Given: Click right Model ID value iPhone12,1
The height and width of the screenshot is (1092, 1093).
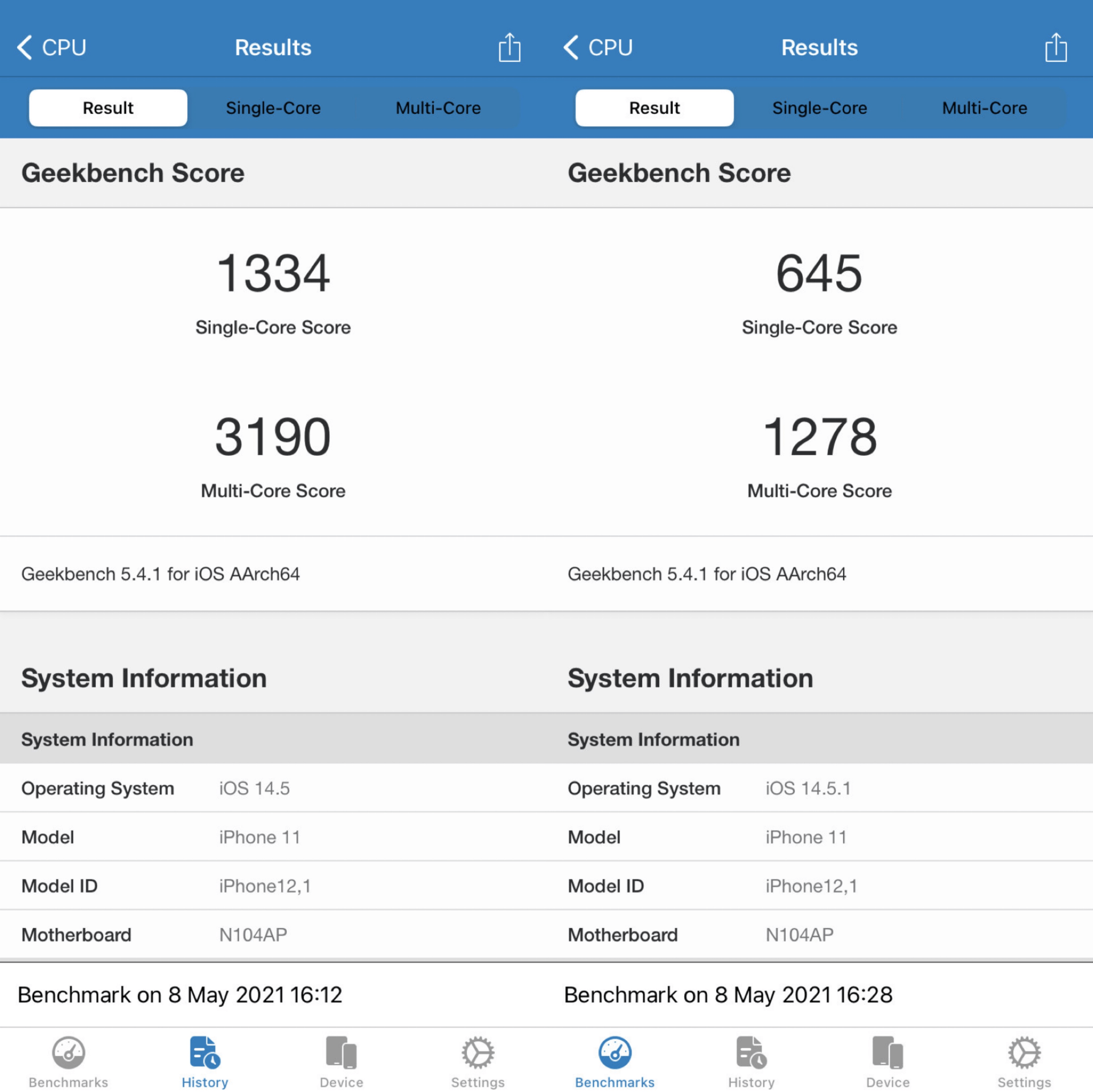Looking at the screenshot, I should (x=812, y=886).
